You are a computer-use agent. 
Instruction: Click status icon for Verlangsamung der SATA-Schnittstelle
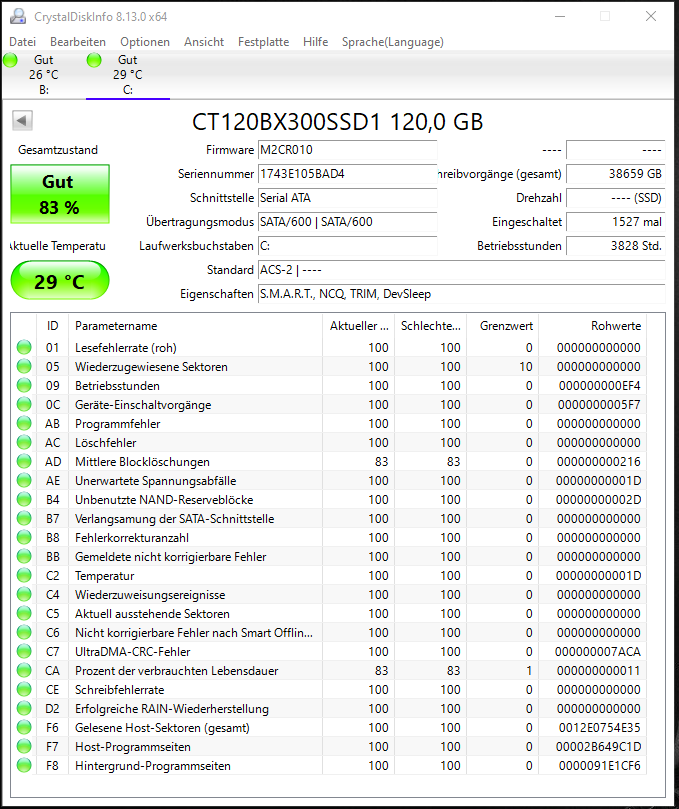click(x=24, y=519)
